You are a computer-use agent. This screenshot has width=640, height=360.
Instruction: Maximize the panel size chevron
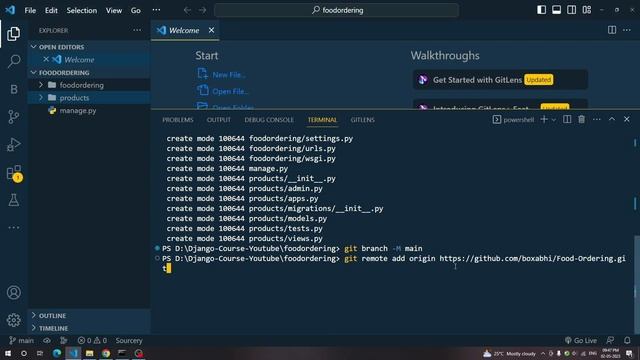coord(611,119)
